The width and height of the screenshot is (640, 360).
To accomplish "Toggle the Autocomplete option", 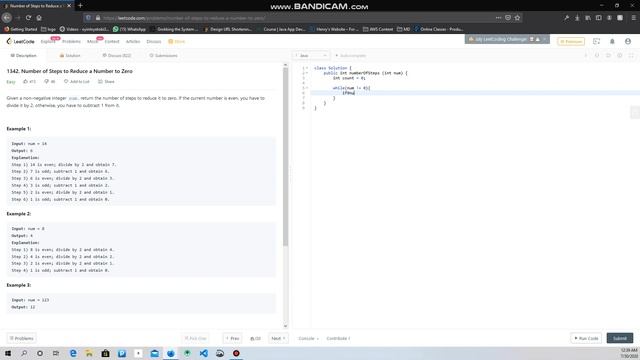I will click(x=351, y=56).
